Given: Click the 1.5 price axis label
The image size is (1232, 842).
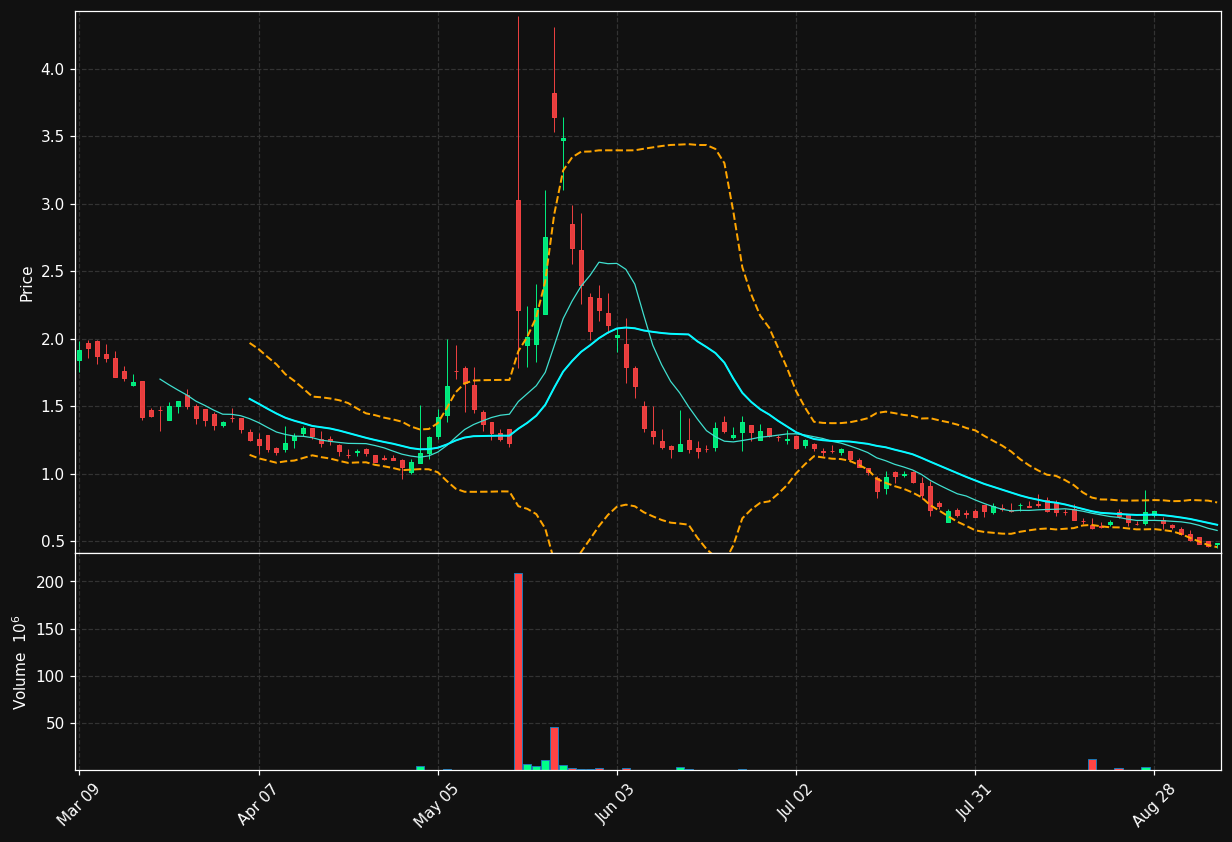Looking at the screenshot, I should click(53, 407).
